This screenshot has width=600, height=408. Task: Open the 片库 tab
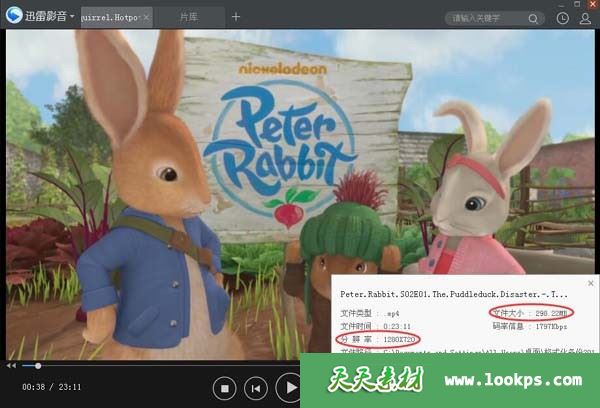point(188,17)
